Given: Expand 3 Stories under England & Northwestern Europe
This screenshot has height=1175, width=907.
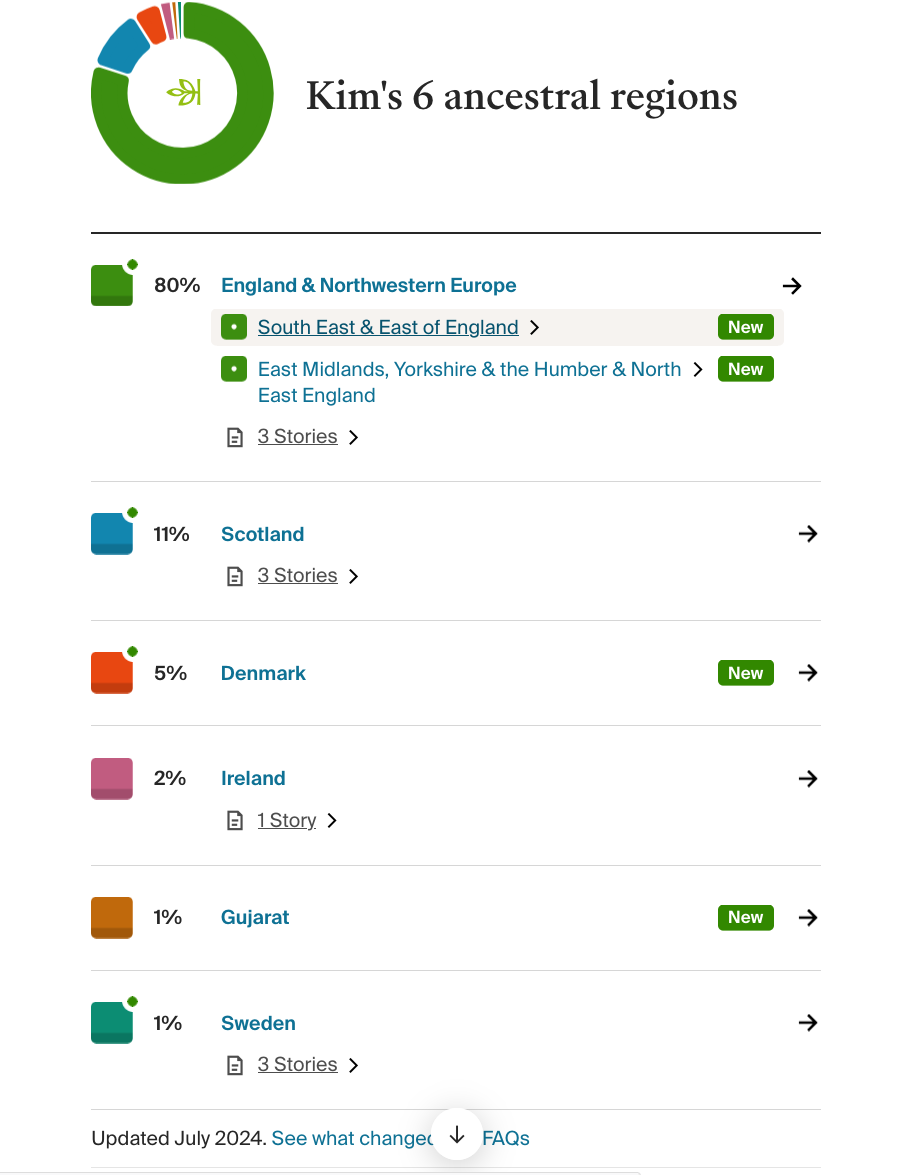Looking at the screenshot, I should [297, 437].
